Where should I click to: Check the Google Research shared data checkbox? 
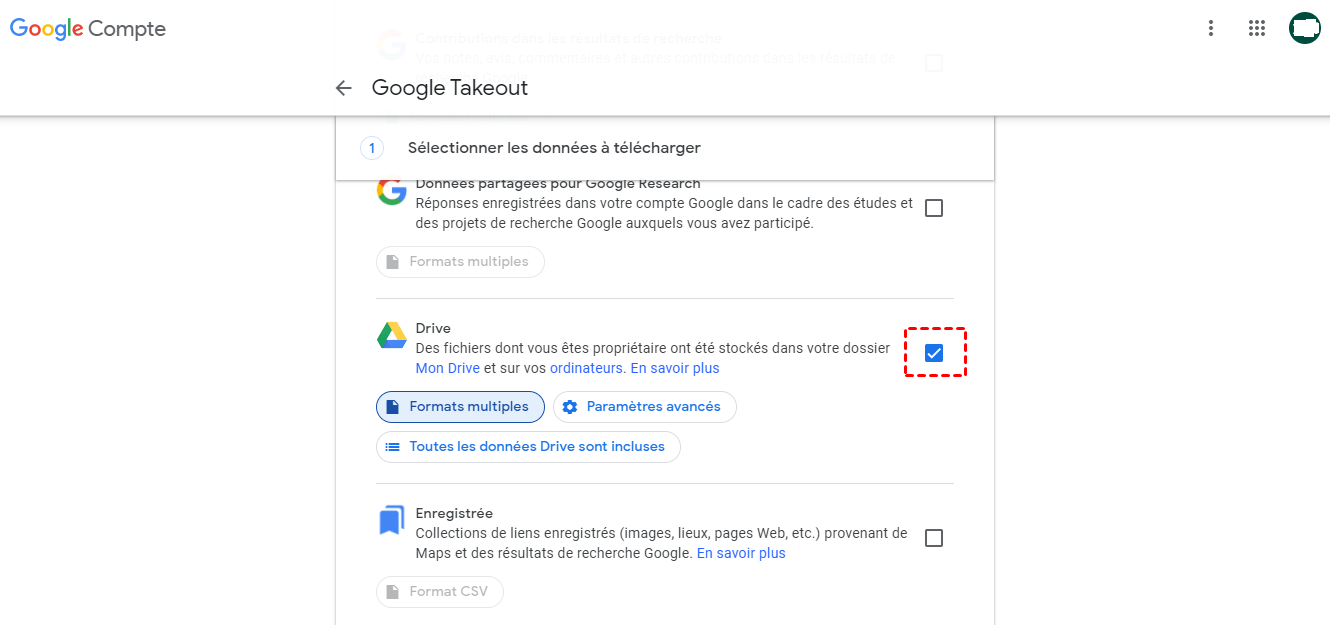[934, 208]
